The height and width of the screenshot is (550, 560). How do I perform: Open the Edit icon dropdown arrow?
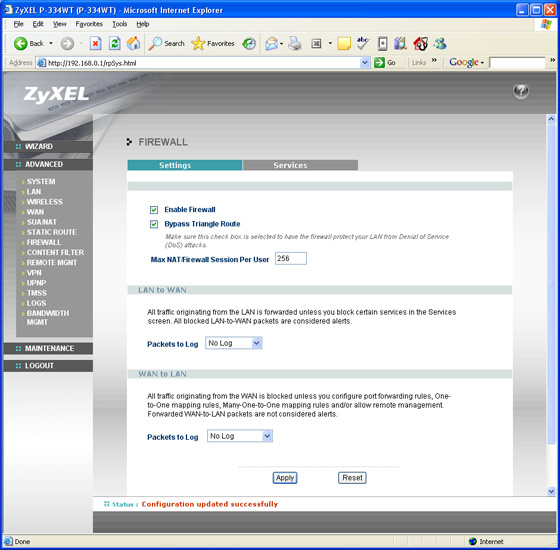330,44
